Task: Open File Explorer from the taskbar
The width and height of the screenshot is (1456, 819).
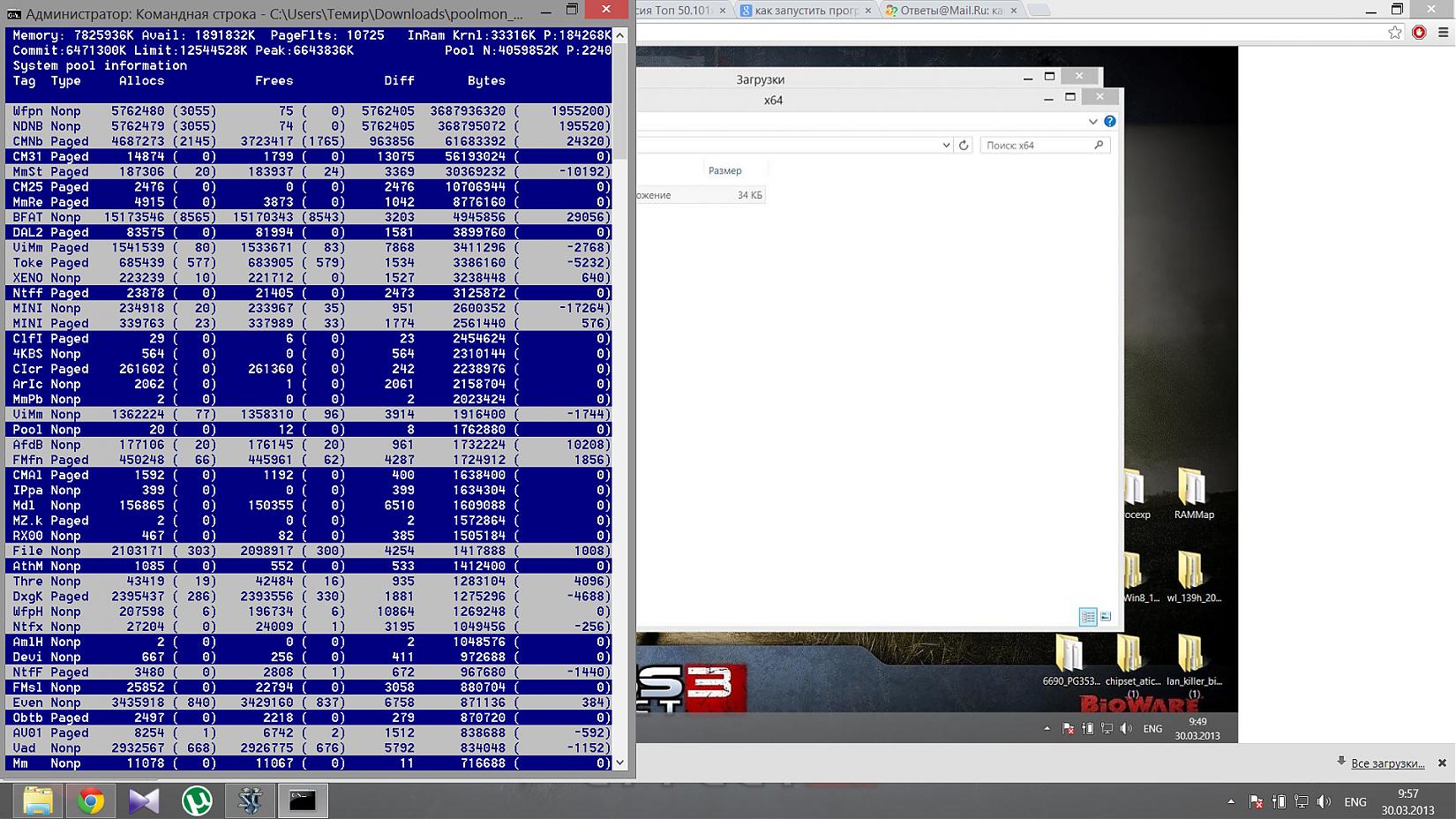Action: click(x=38, y=800)
